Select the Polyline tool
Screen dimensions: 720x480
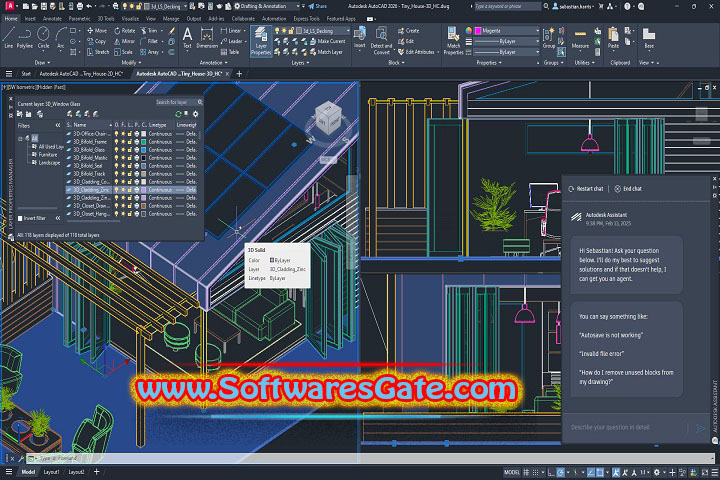25,38
